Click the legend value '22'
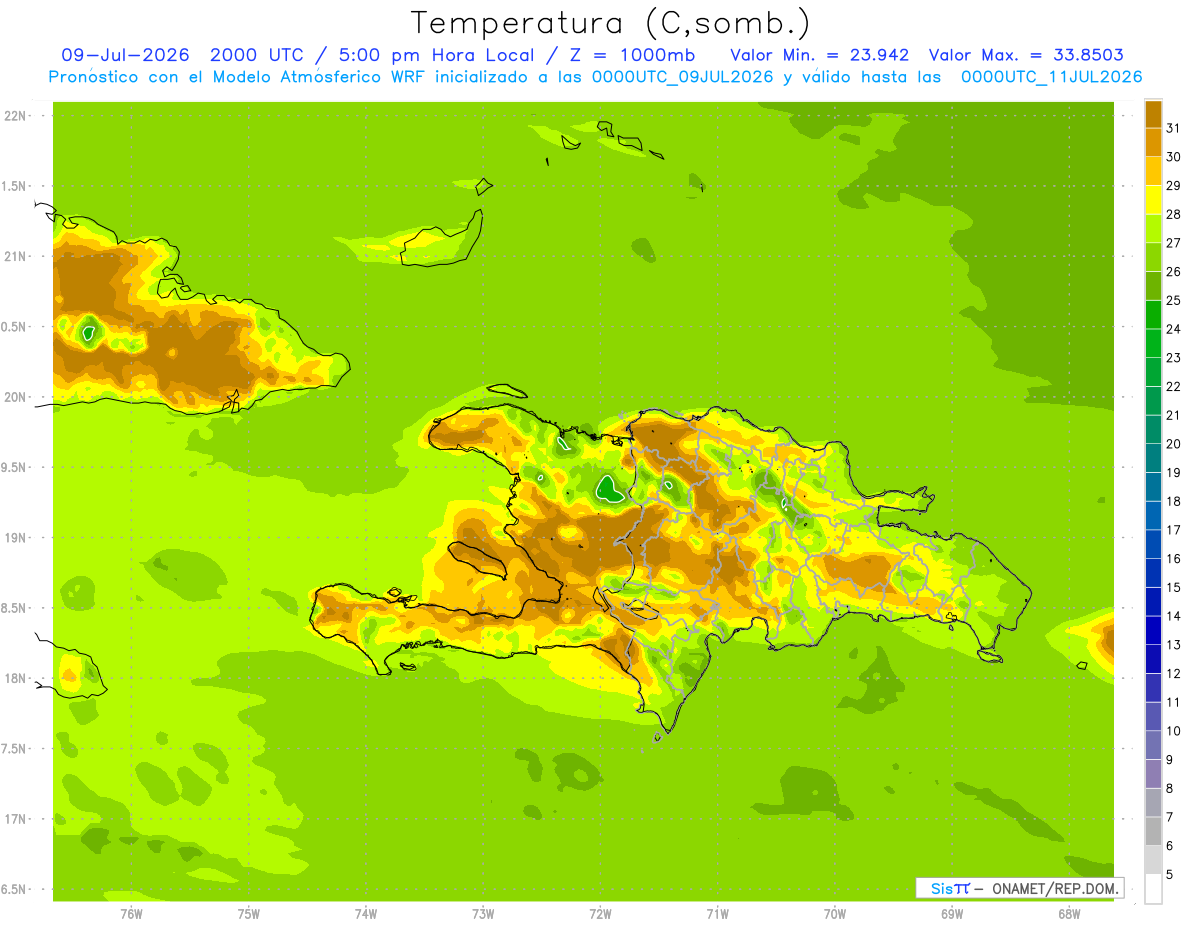Screen dimensions: 1200x927 [x=1174, y=386]
